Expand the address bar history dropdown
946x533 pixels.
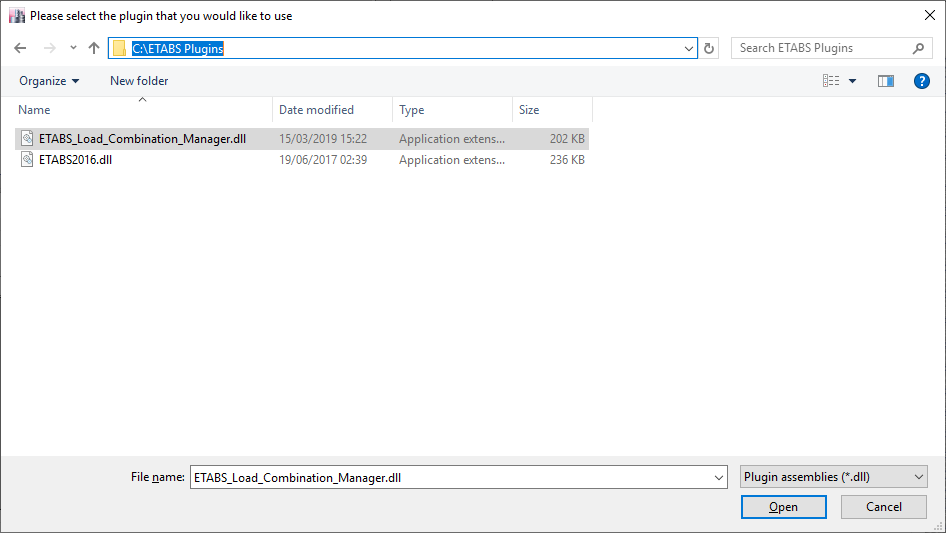click(688, 48)
